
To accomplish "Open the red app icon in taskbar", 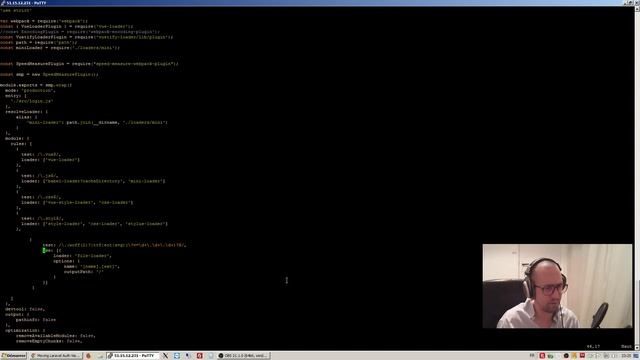I will pos(199,356).
